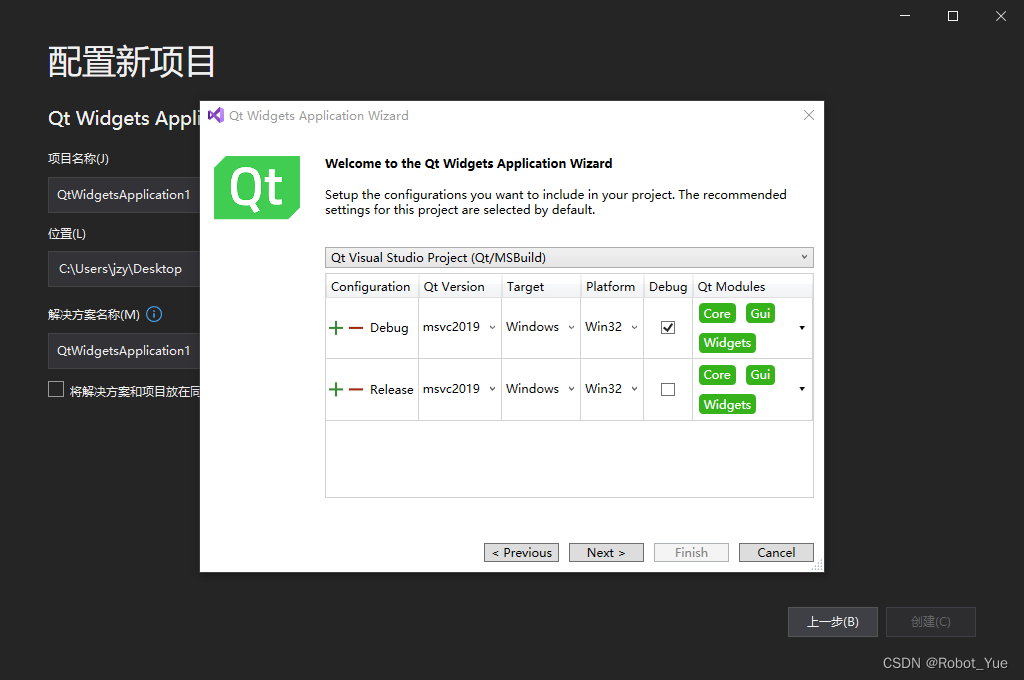The height and width of the screenshot is (680, 1024).
Task: Click the Gui module tag in Debug row
Action: 760,314
